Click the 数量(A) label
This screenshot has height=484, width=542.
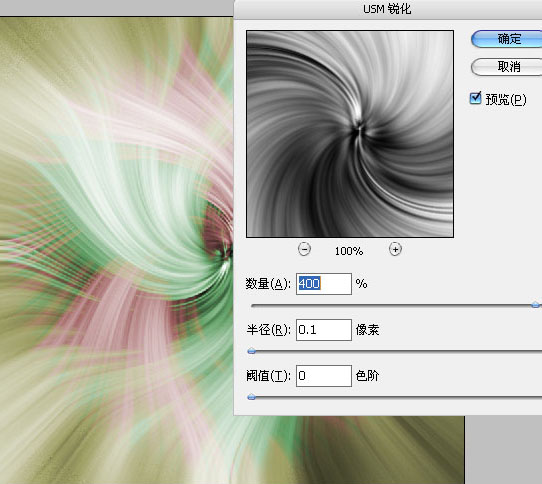coord(268,284)
